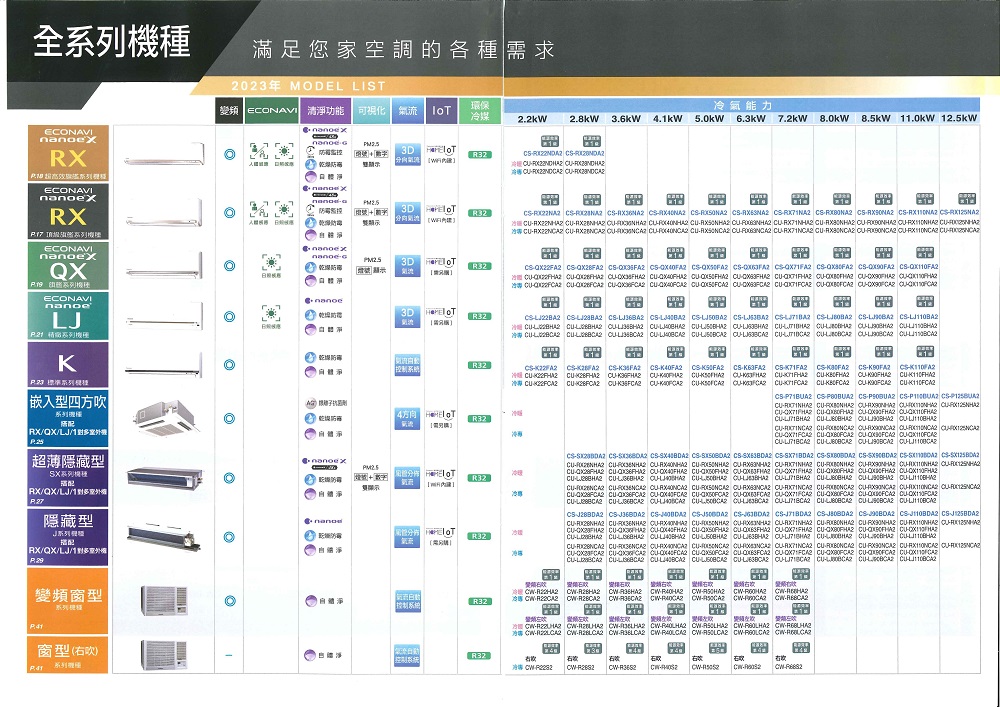Select the 2.2kW capacity column header
Image resolution: width=1000 pixels, height=707 pixels.
527,118
